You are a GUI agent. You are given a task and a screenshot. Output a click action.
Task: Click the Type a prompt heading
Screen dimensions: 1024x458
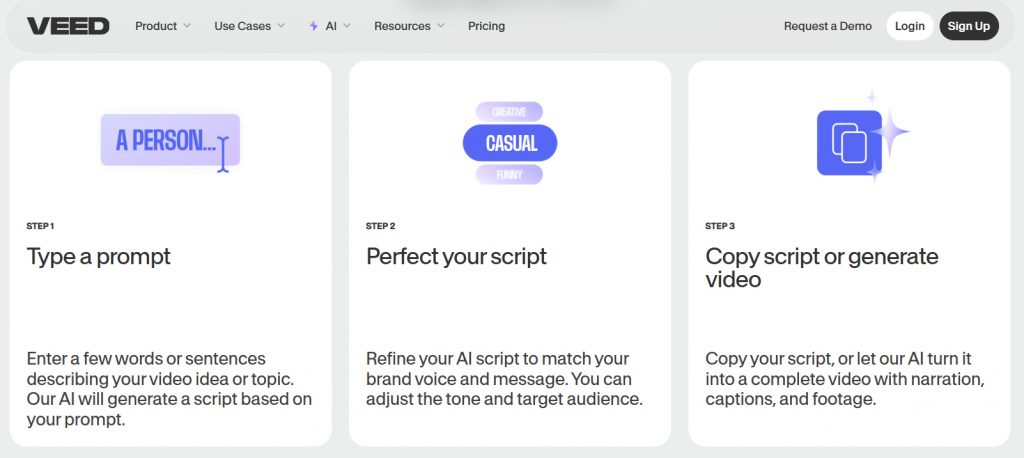point(99,257)
